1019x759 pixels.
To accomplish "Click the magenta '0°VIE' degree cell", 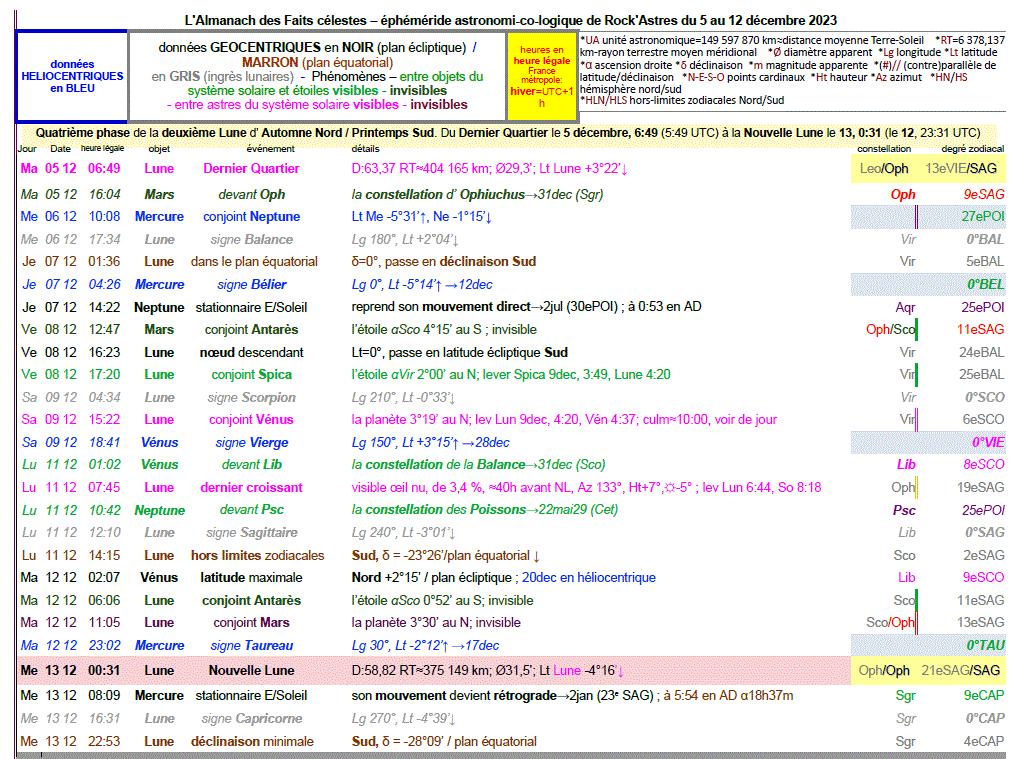I will pyautogui.click(x=988, y=442).
